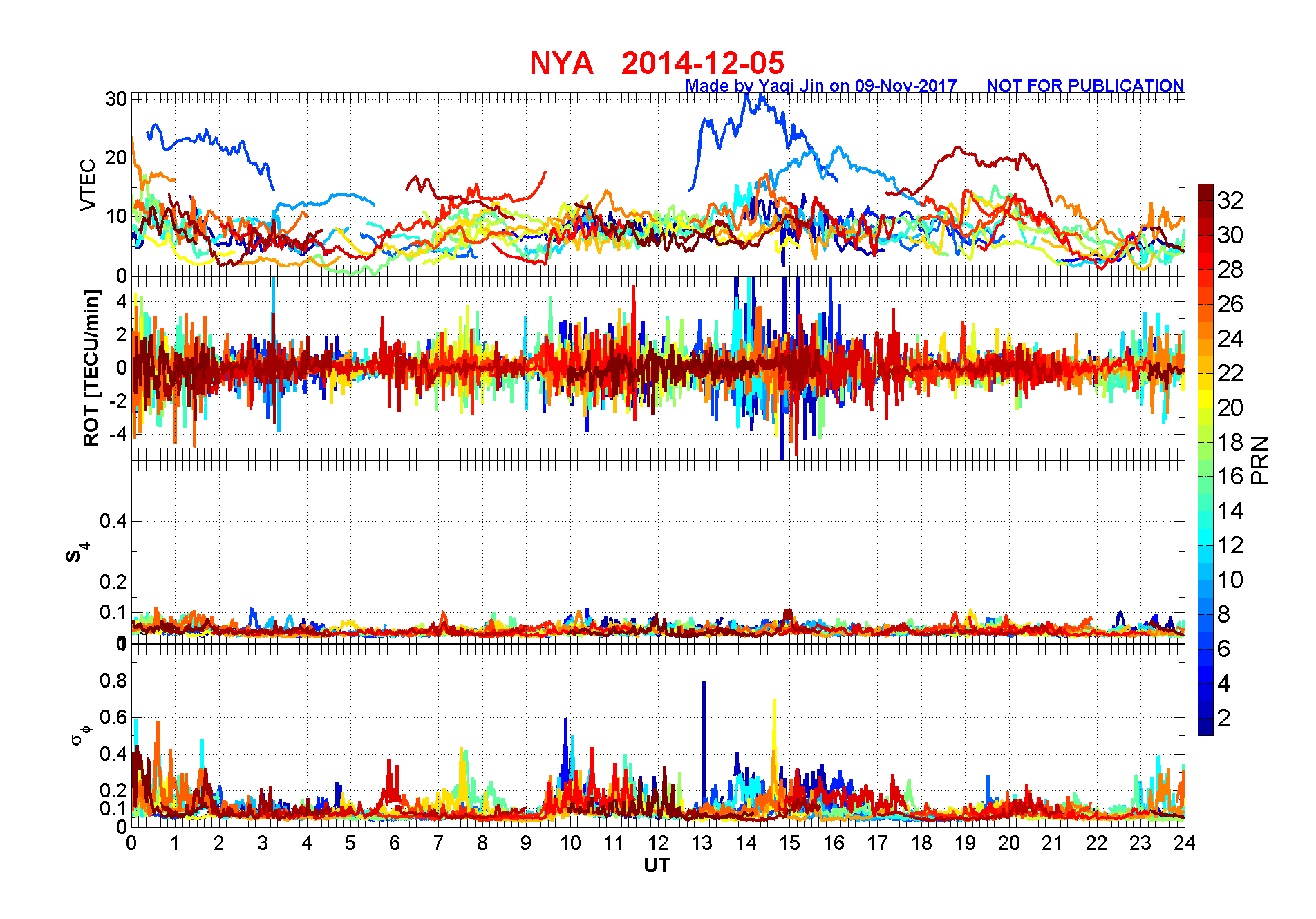Click the colorbar tick label 22

(x=1230, y=373)
